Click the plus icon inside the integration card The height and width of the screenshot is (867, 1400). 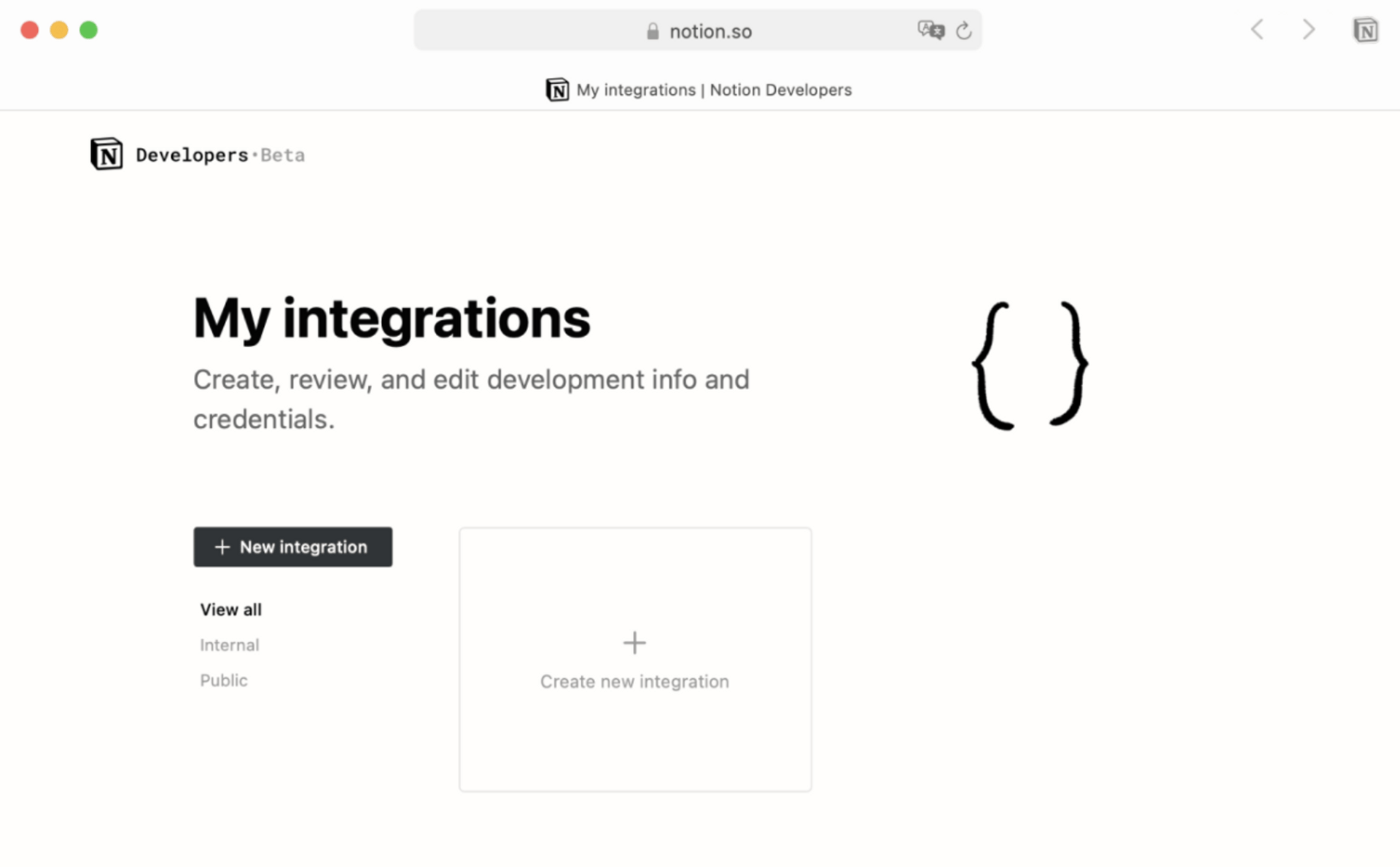coord(634,642)
